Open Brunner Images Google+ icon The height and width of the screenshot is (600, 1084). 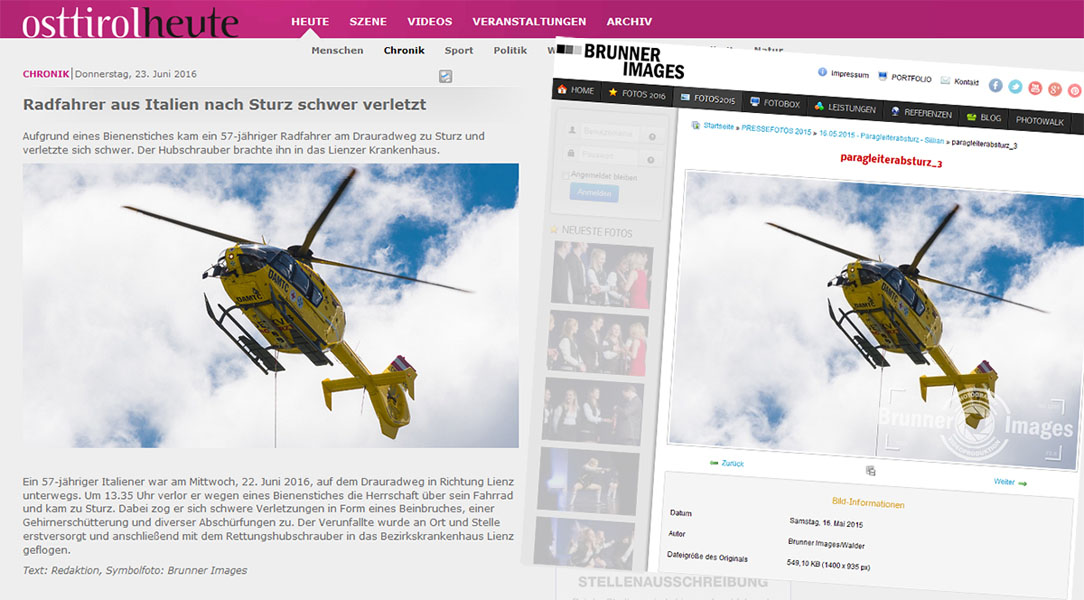point(1054,89)
